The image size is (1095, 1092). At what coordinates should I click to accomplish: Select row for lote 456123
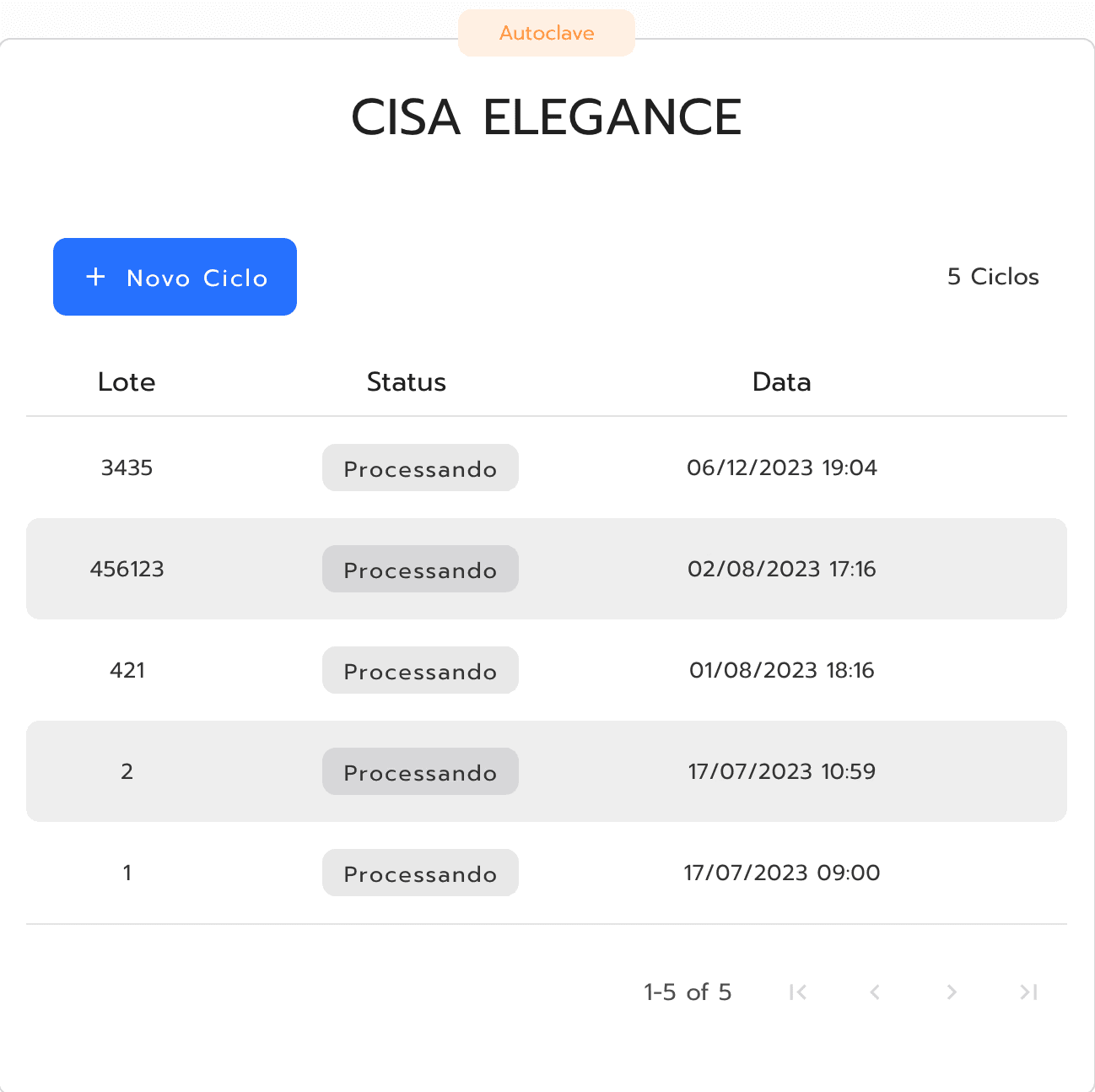tap(547, 569)
